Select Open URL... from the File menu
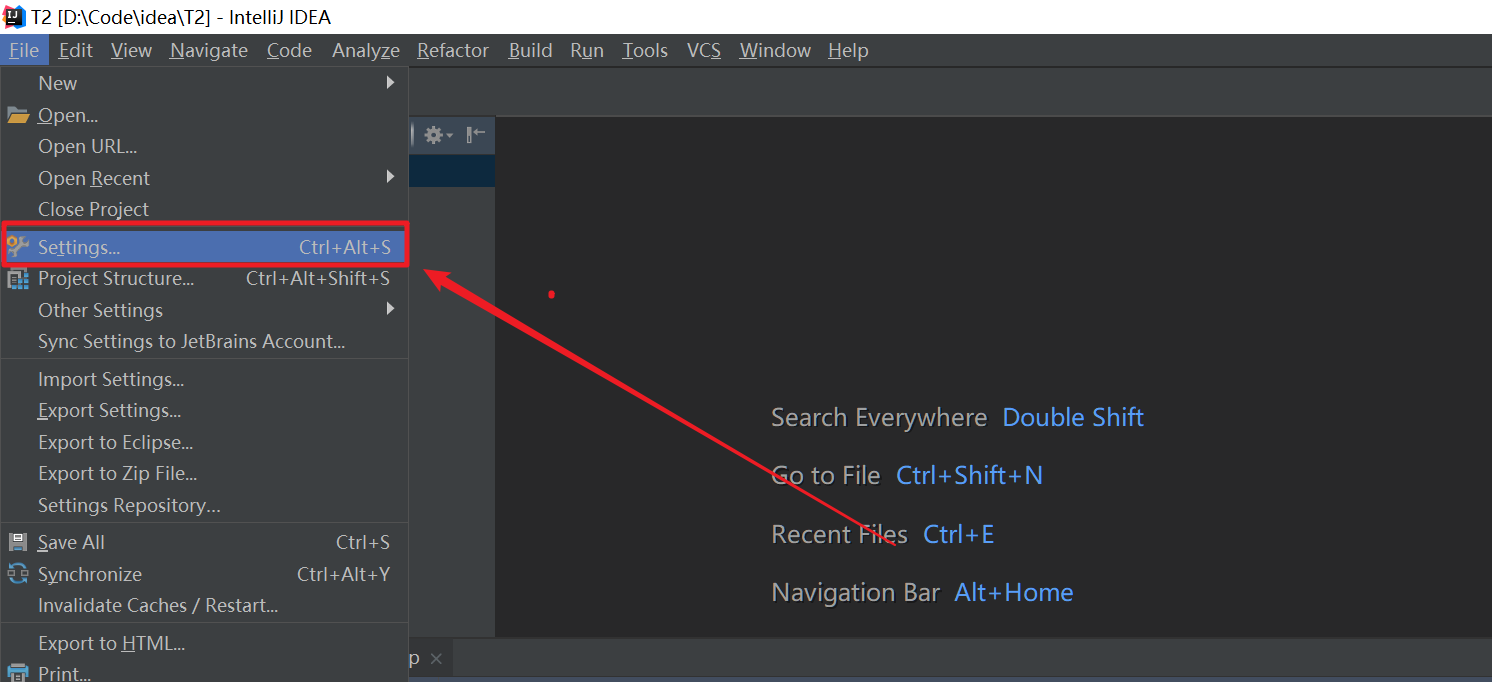 click(x=204, y=146)
